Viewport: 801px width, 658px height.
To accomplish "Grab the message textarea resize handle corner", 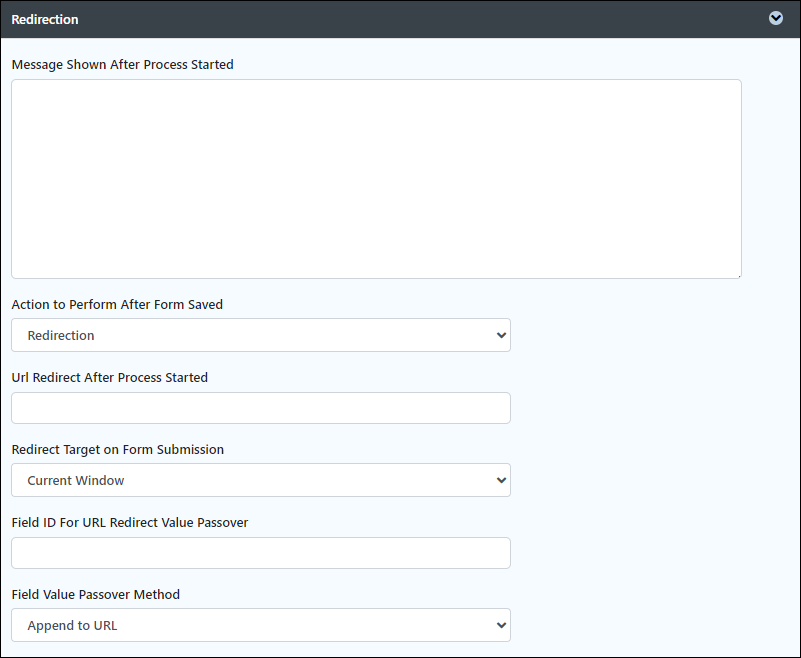I will [x=739, y=276].
